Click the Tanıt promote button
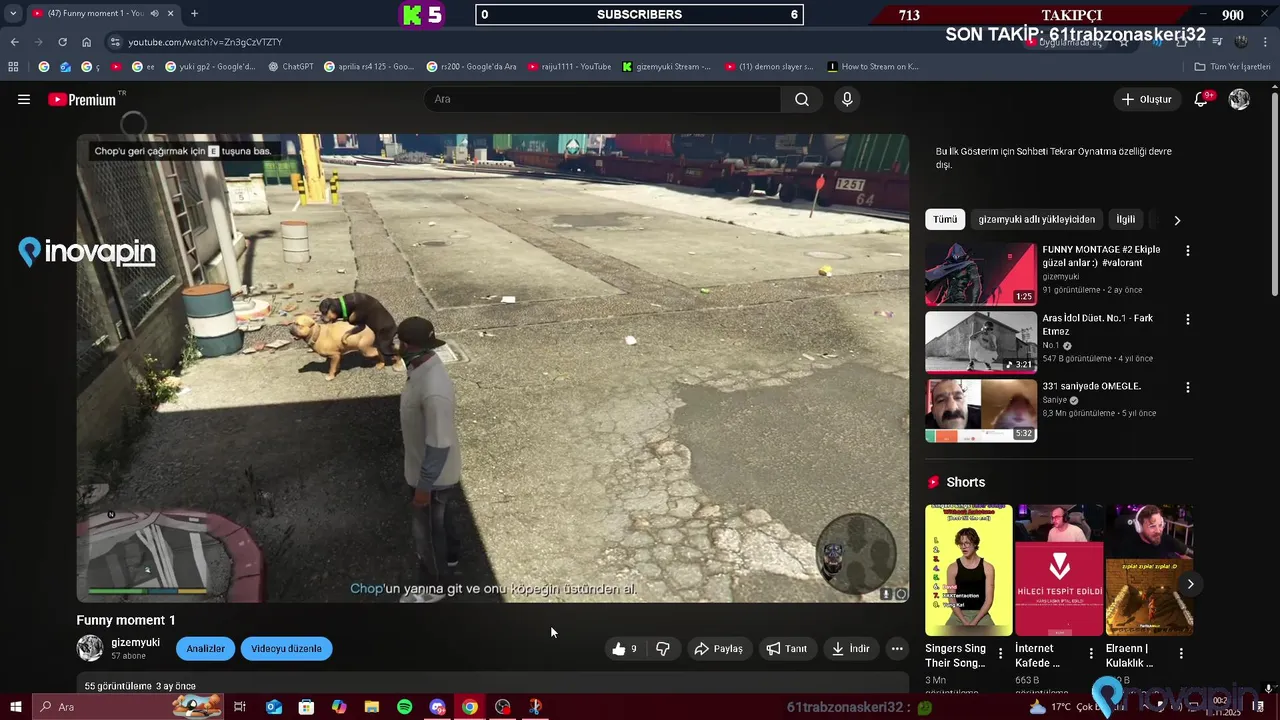 click(x=787, y=649)
